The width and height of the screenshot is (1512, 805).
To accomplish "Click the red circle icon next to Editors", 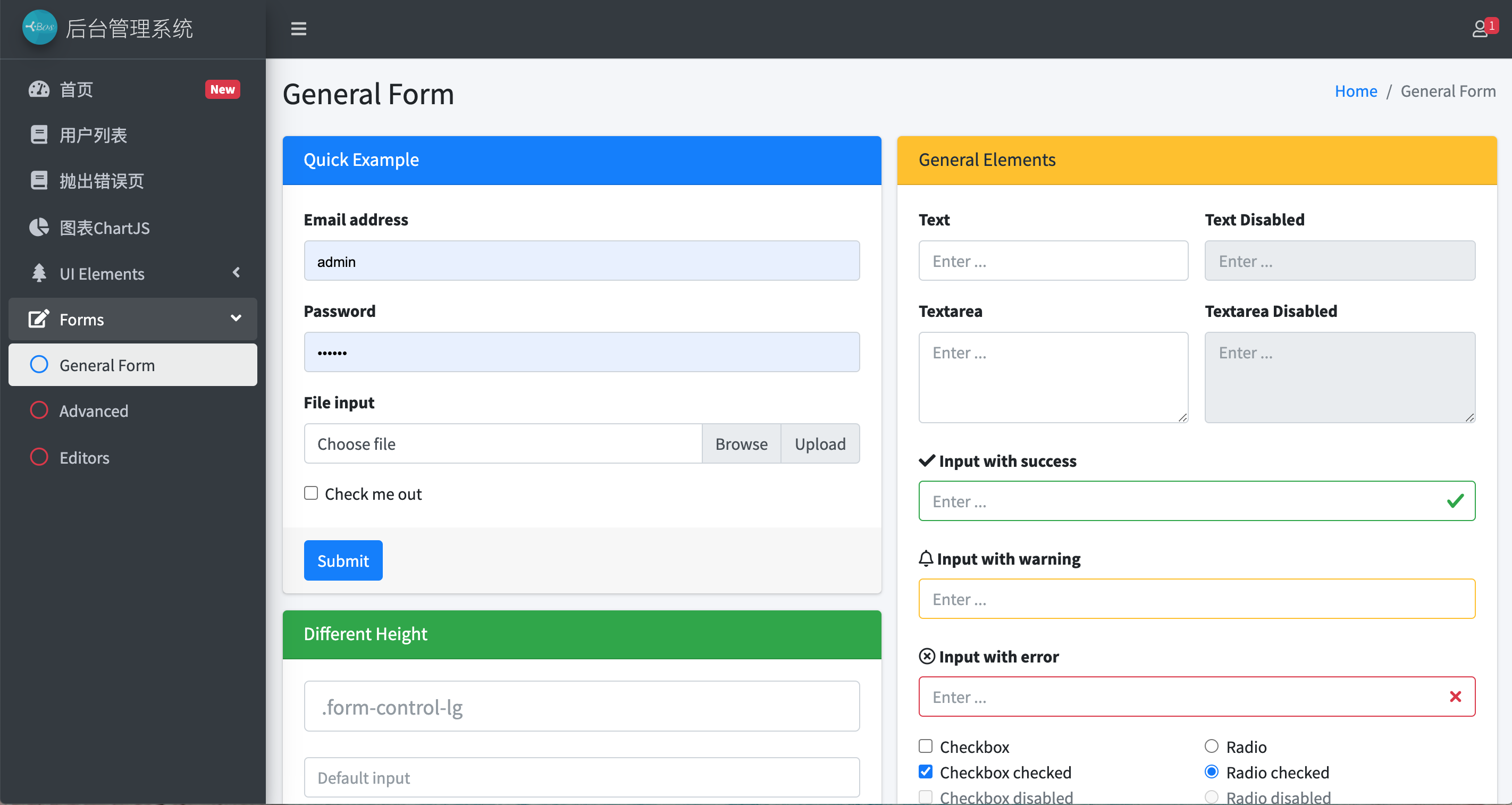I will [x=39, y=457].
